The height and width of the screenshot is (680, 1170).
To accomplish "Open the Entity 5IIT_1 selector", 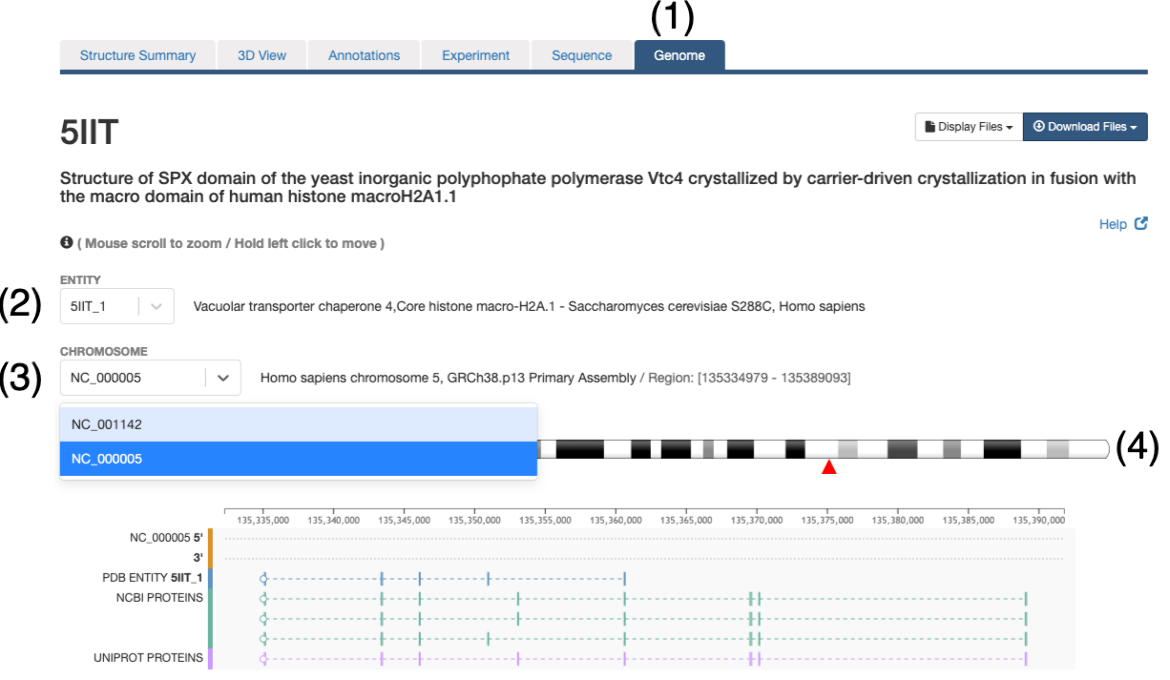I will (x=117, y=307).
